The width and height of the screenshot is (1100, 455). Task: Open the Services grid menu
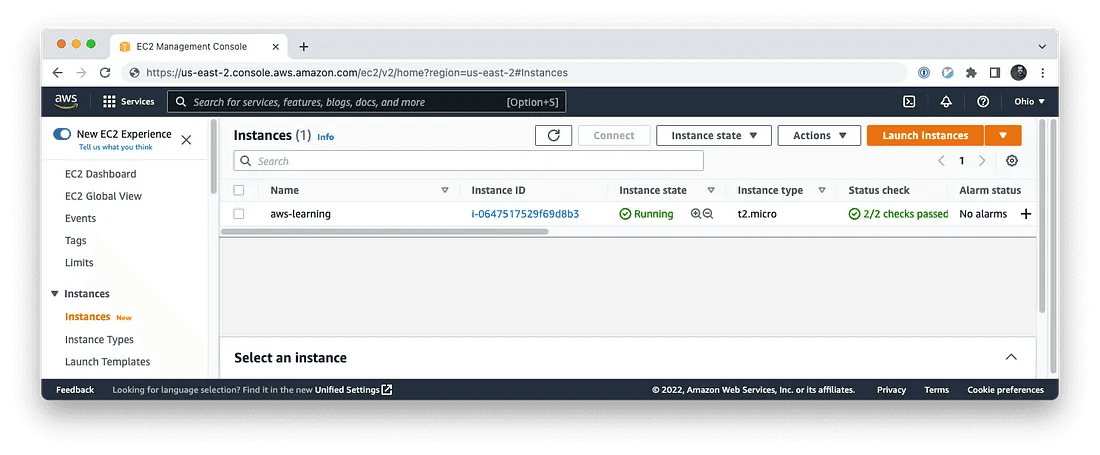pos(128,102)
